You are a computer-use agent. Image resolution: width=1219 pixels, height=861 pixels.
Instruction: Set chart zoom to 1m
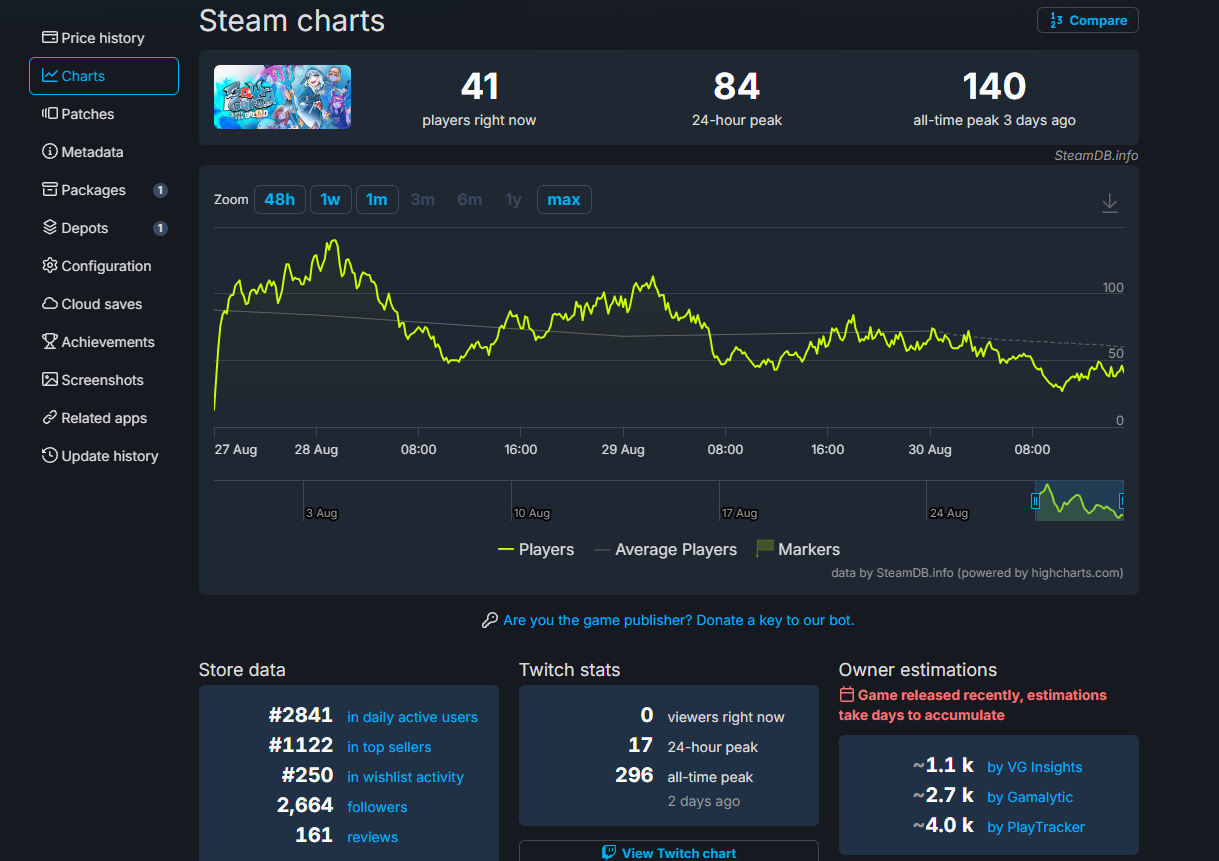coord(377,200)
